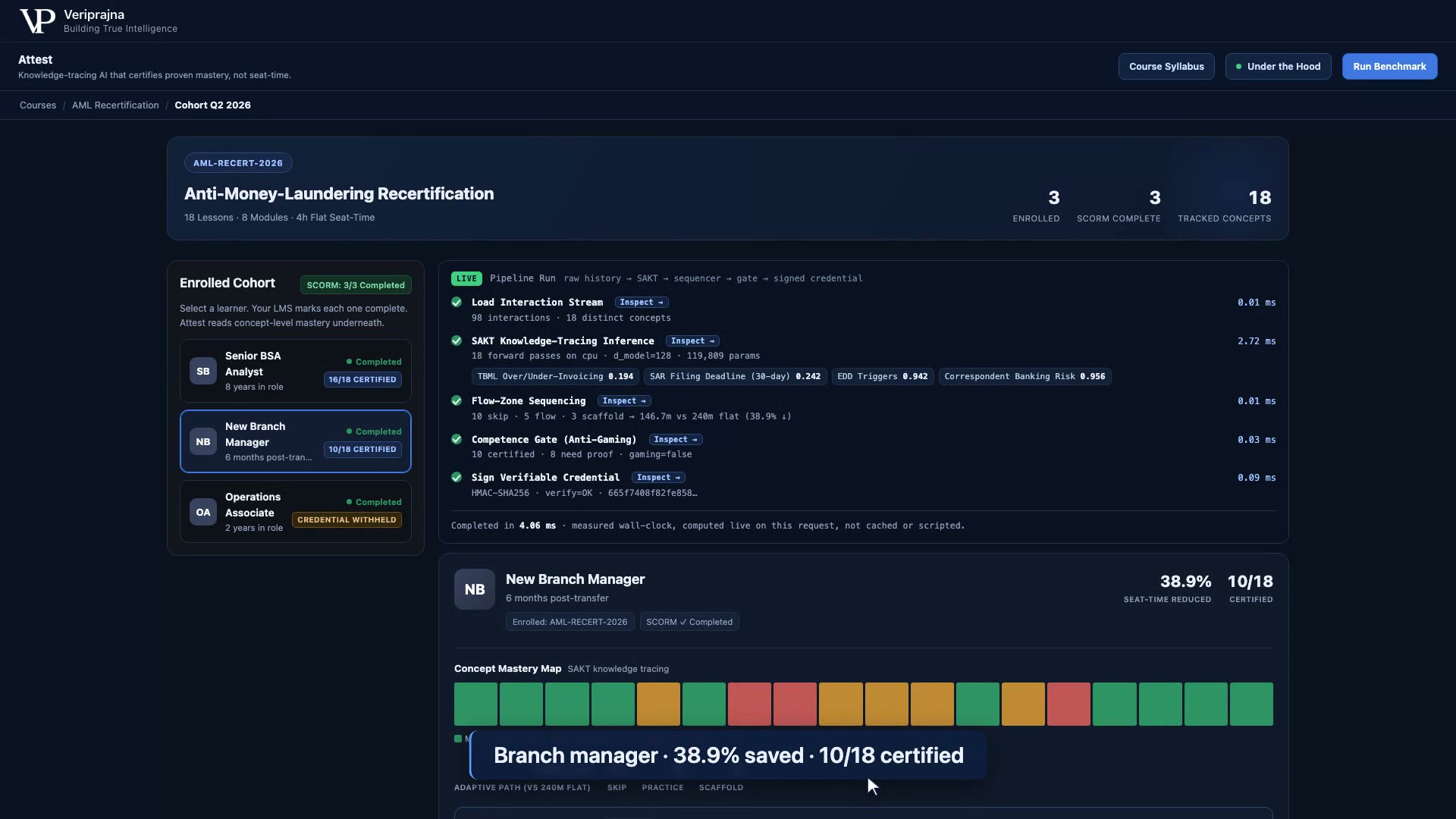Click the SCORM ✓ Completed tag
This screenshot has width=1456, height=819.
(x=689, y=622)
